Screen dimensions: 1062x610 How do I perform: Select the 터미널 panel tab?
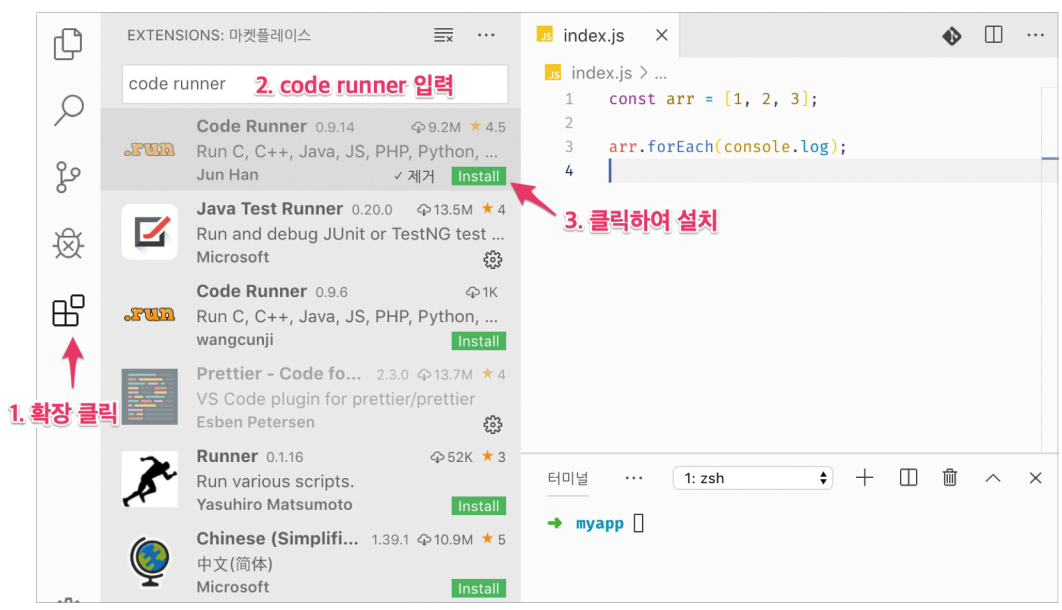pos(568,479)
